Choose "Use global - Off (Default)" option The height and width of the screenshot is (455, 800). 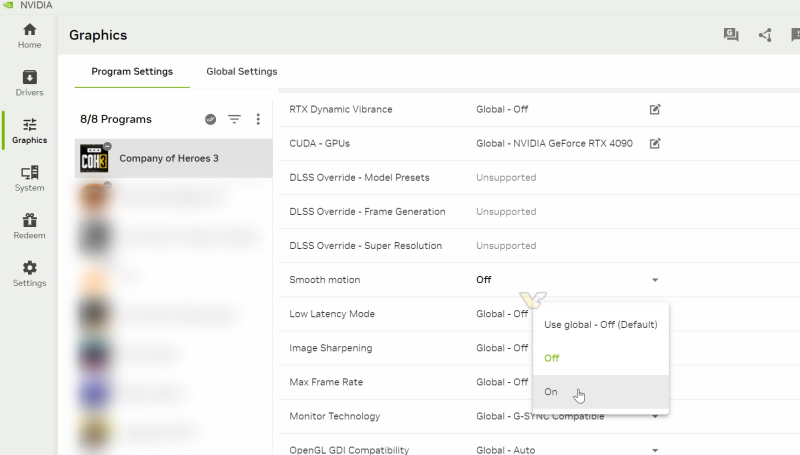click(600, 324)
